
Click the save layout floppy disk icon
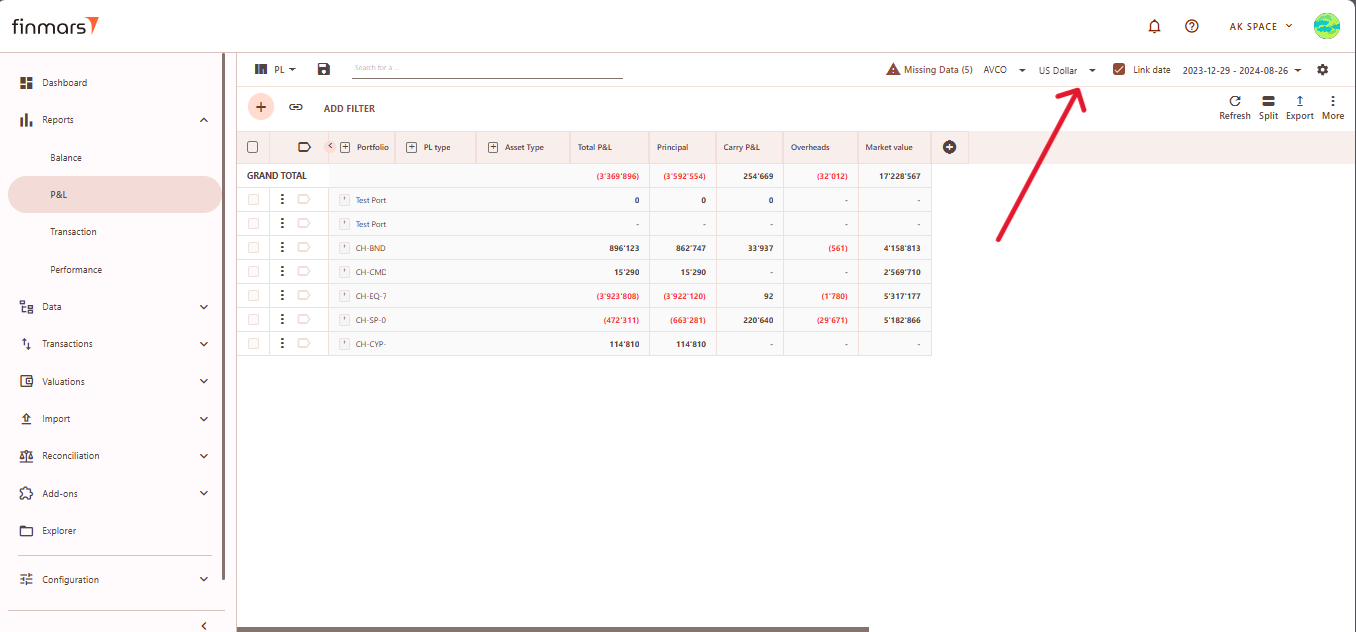click(323, 69)
